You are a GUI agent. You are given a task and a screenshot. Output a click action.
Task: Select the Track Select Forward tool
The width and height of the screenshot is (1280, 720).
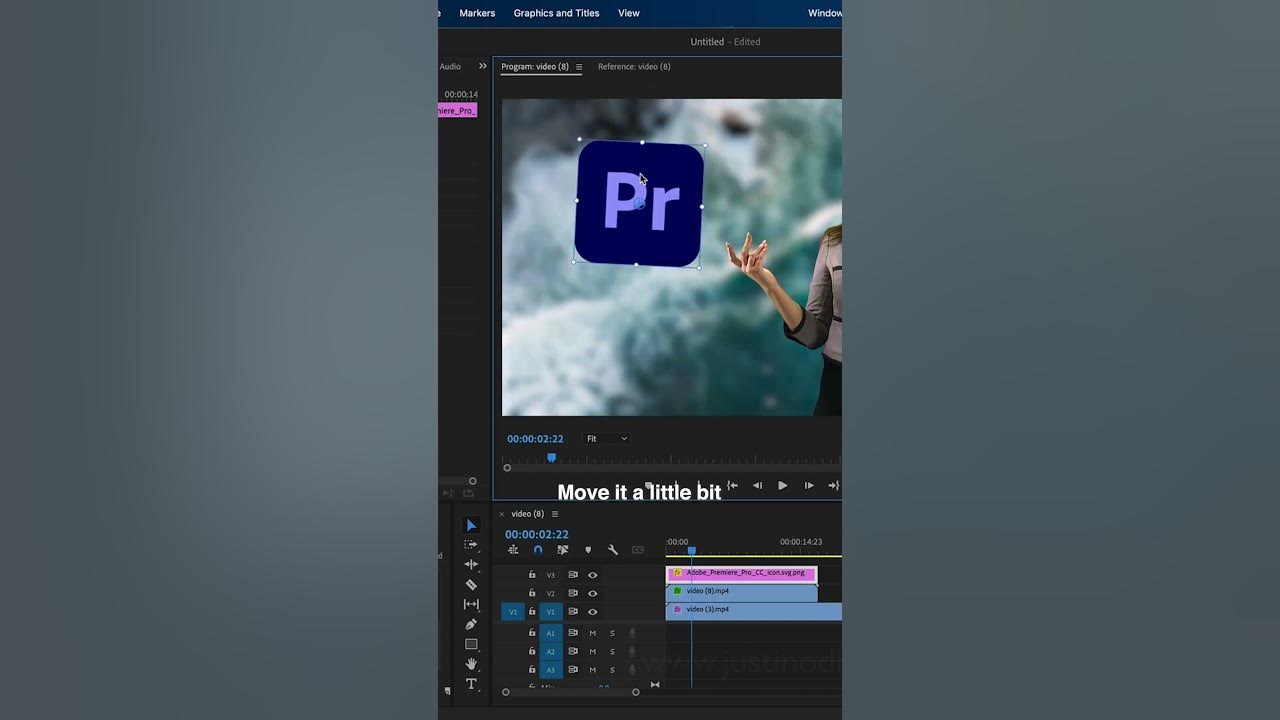[x=471, y=545]
